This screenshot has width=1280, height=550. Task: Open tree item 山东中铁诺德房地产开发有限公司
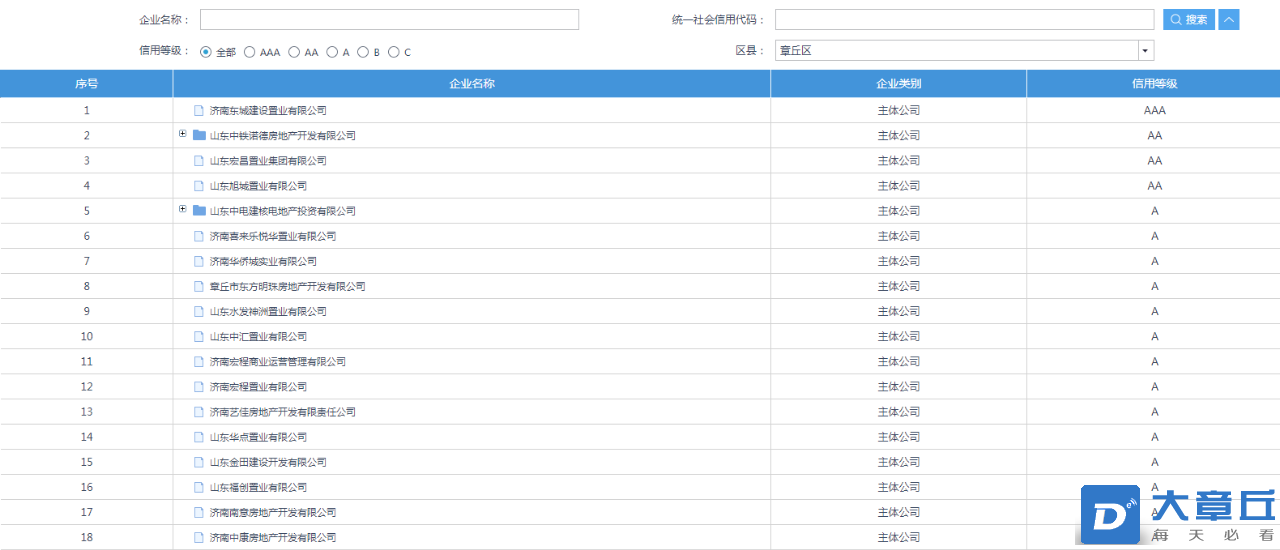coord(282,136)
